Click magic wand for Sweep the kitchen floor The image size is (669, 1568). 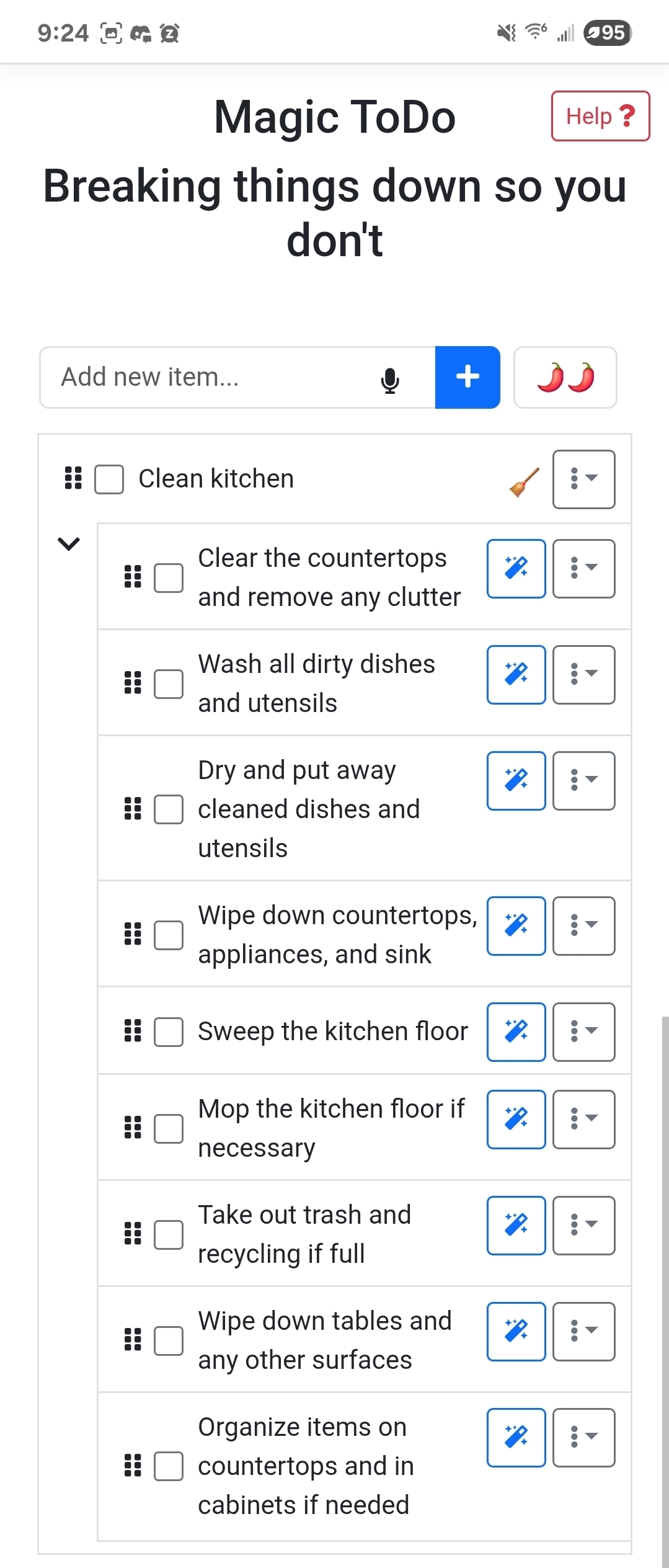pyautogui.click(x=516, y=1031)
